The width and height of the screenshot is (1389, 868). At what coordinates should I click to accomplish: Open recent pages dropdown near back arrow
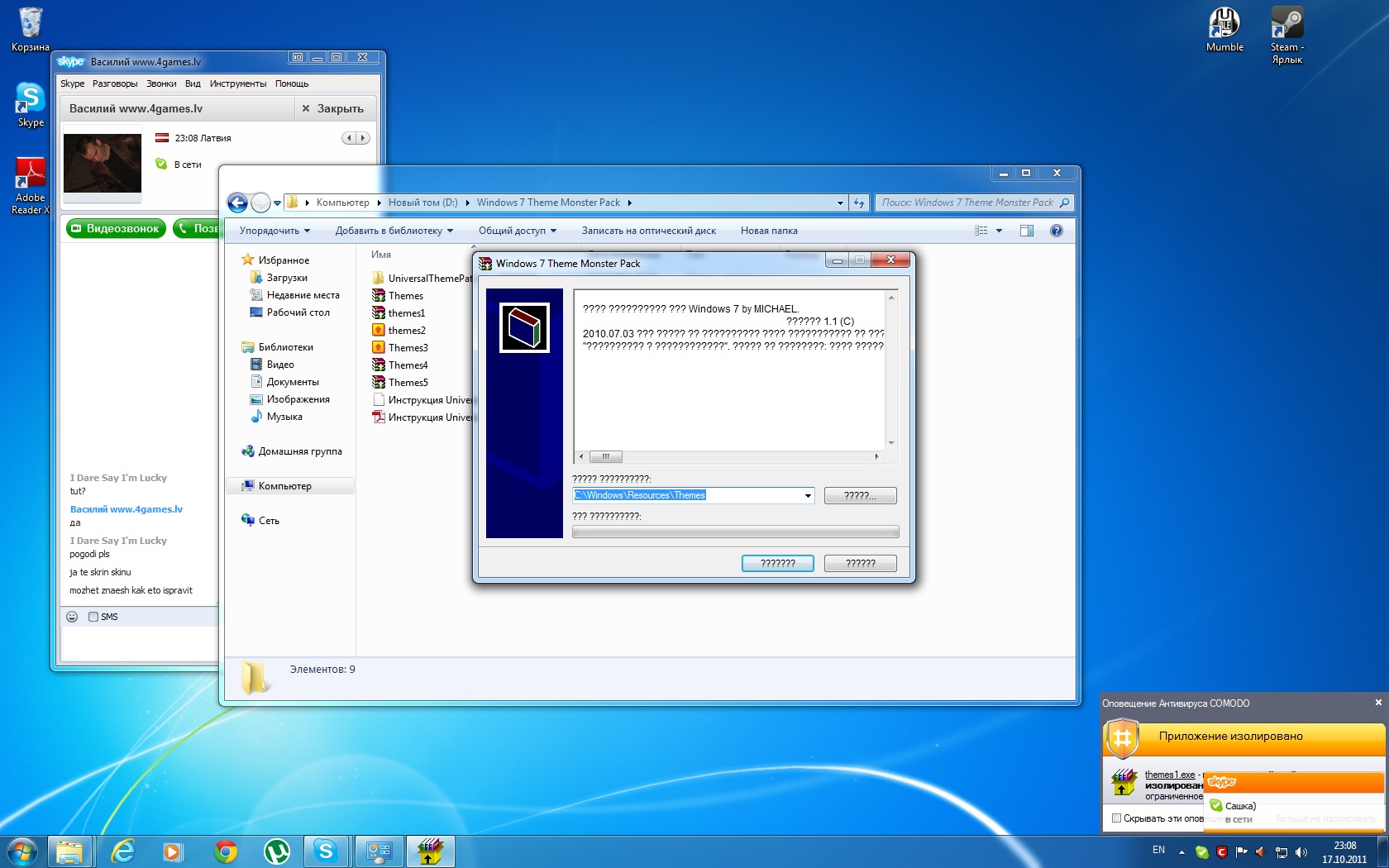278,203
